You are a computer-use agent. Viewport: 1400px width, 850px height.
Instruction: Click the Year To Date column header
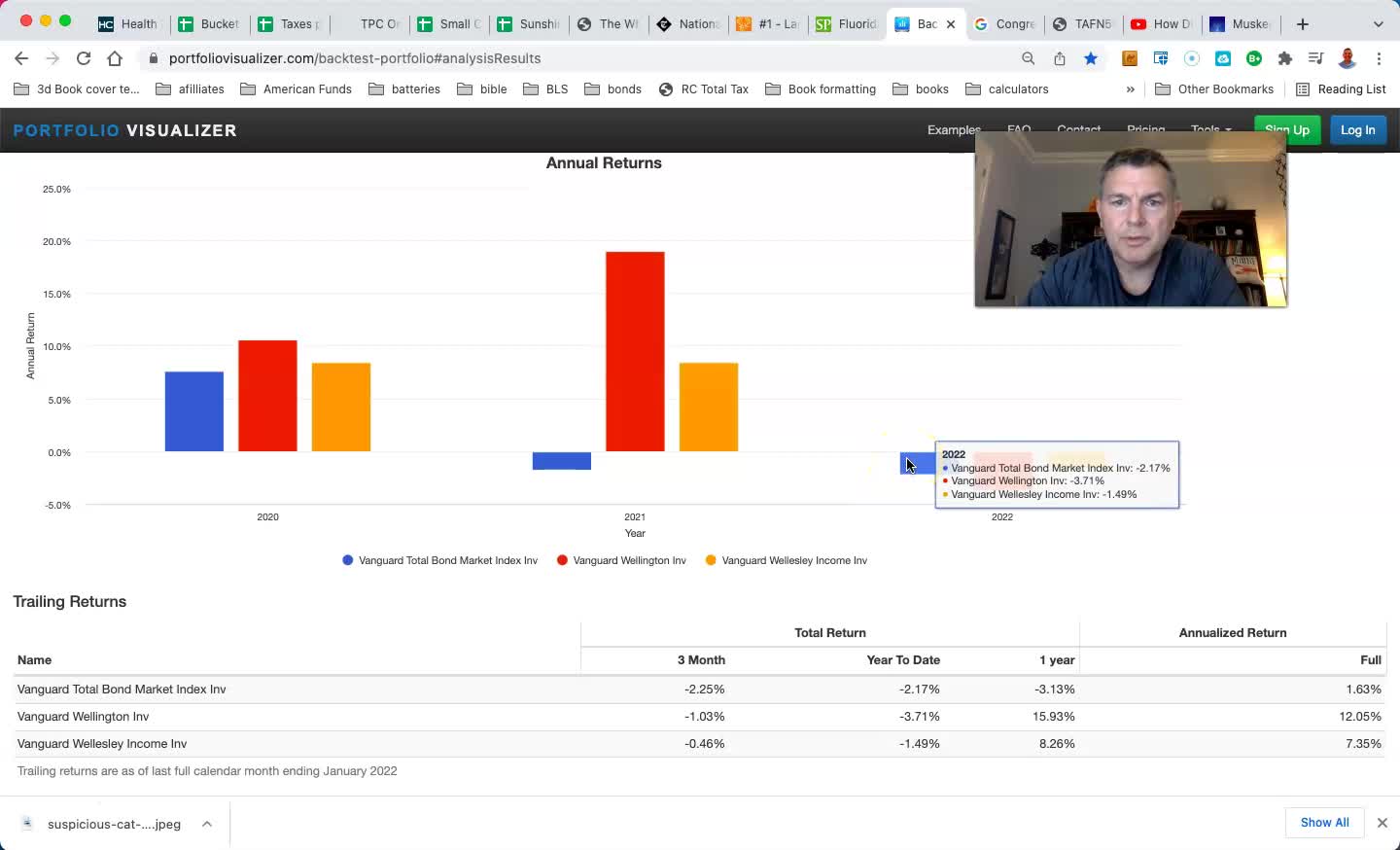coord(903,660)
